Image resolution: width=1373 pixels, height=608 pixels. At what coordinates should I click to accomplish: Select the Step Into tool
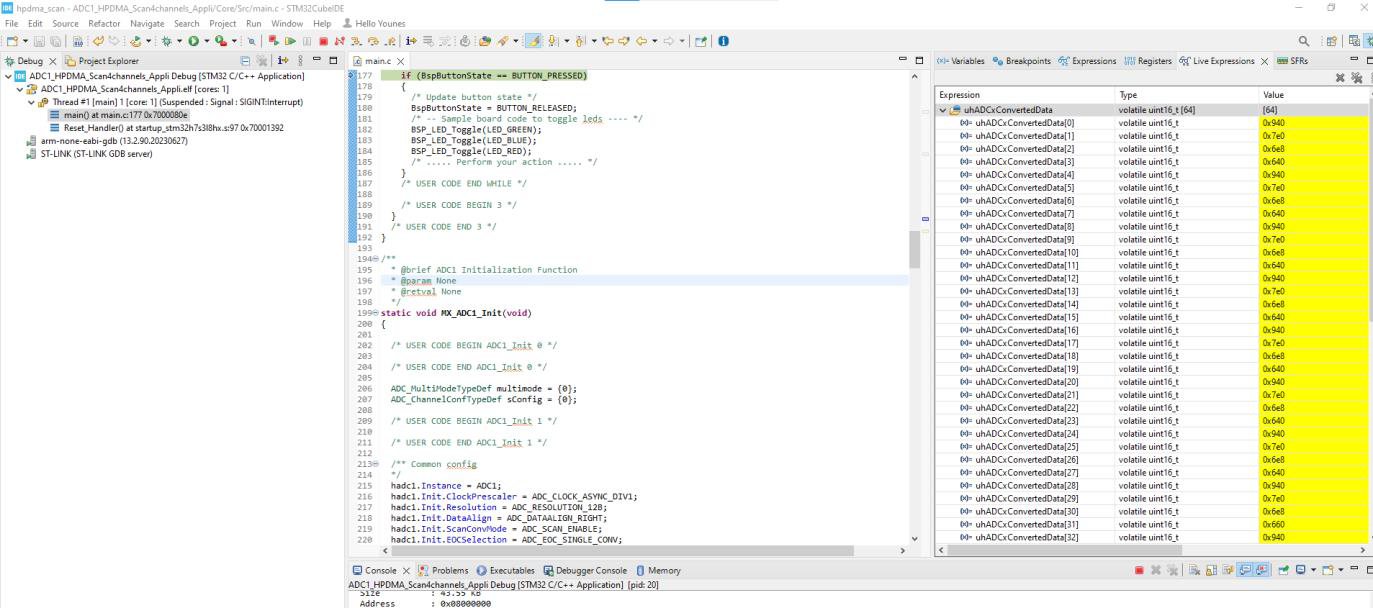click(357, 40)
